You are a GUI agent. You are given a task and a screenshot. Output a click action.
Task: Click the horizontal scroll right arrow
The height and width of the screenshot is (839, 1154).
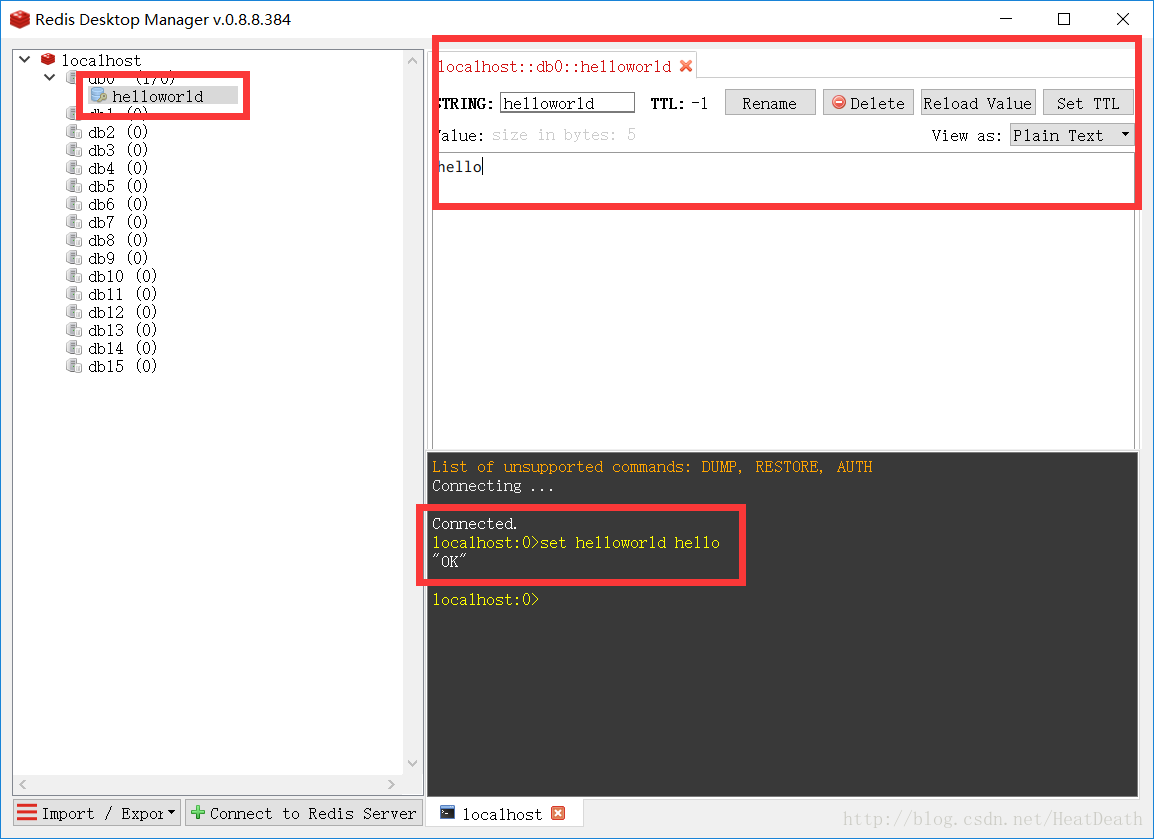(391, 785)
